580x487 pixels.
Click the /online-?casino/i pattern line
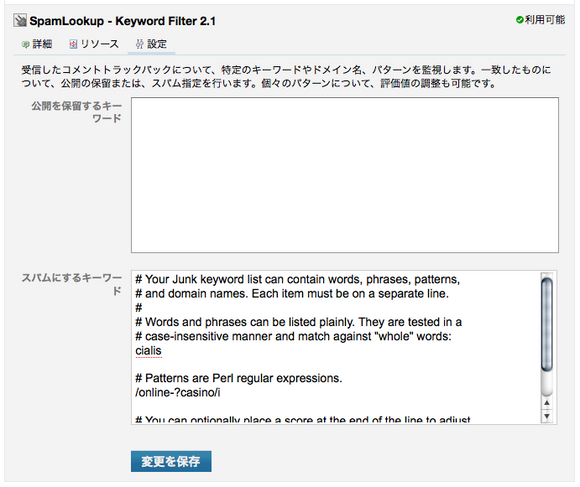(x=178, y=392)
